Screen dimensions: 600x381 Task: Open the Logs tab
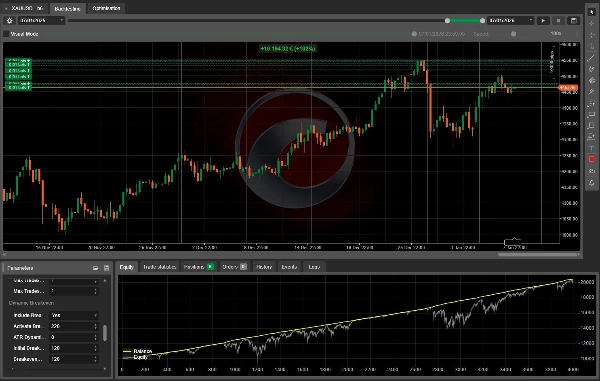314,267
